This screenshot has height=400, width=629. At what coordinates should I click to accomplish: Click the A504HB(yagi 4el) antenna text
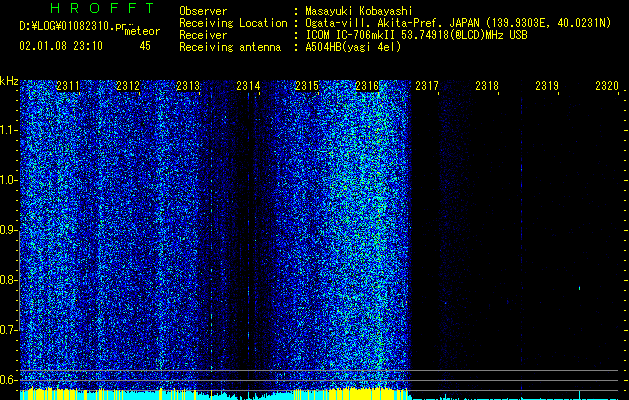point(353,47)
